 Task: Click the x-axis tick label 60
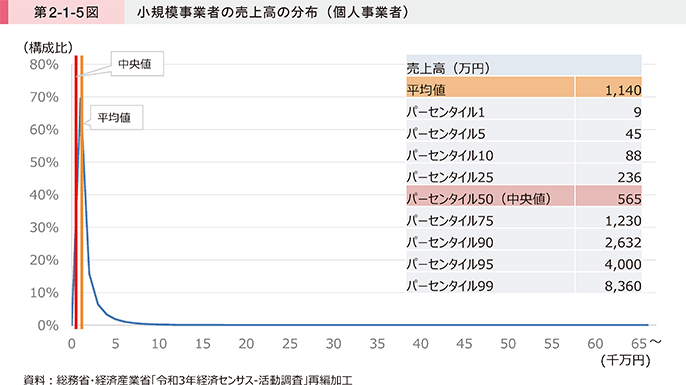[x=595, y=344]
